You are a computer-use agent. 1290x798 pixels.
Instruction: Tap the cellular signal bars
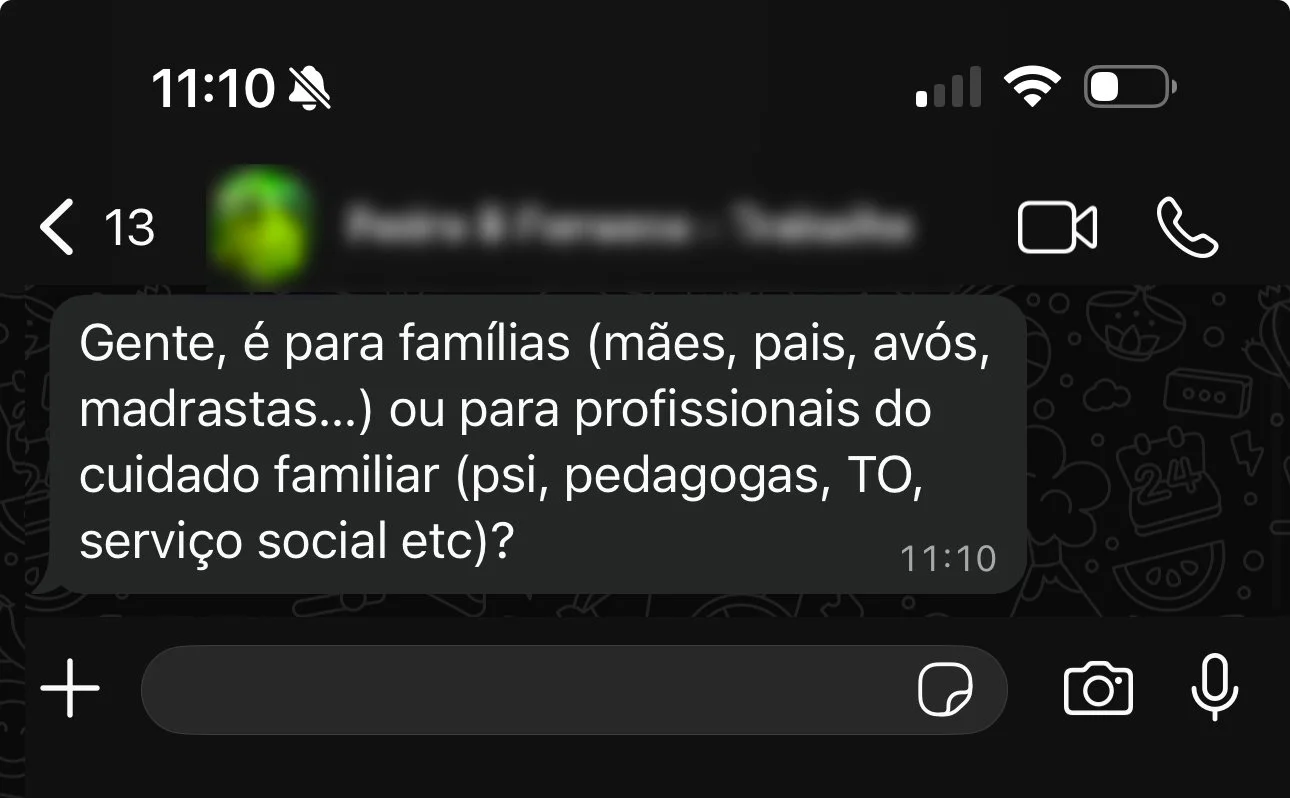(948, 88)
